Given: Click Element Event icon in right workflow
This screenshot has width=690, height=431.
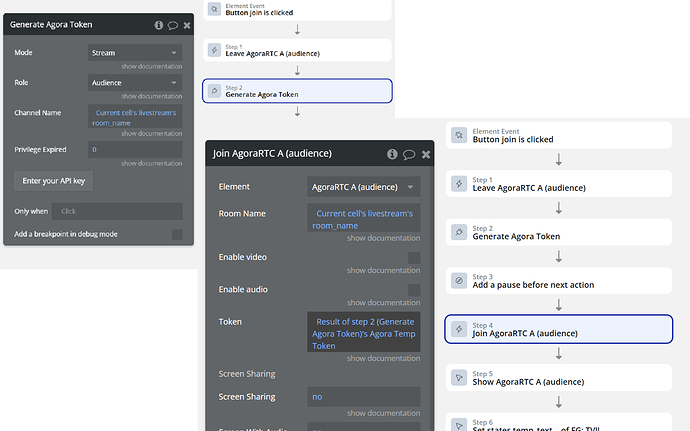Looking at the screenshot, I should pos(459,135).
